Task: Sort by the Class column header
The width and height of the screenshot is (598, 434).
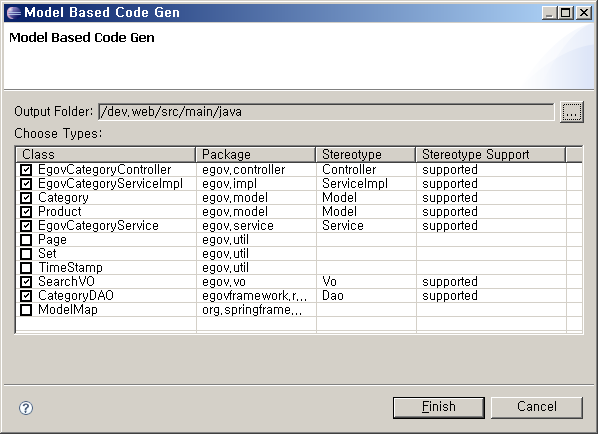Action: 106,154
